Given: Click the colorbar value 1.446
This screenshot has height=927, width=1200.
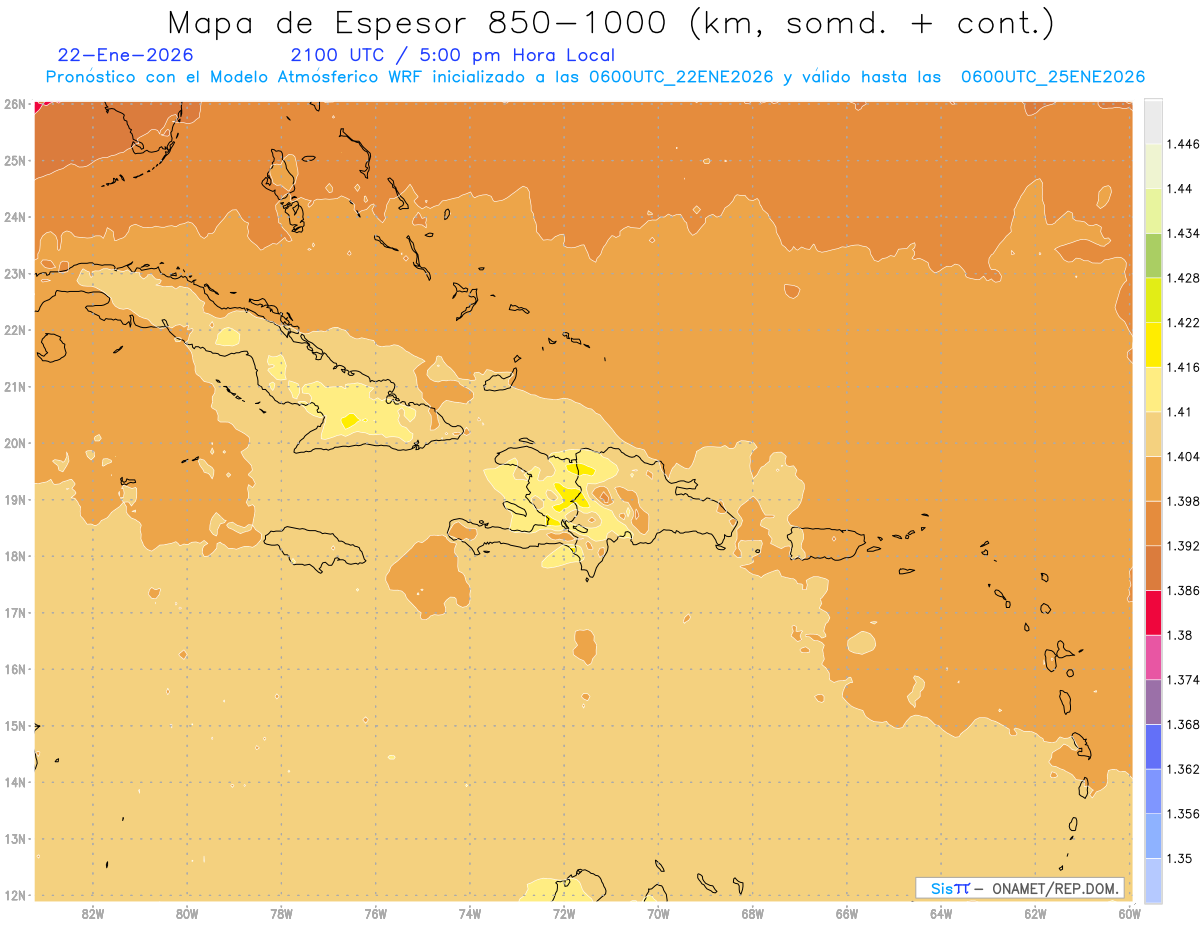Looking at the screenshot, I should tap(1183, 144).
